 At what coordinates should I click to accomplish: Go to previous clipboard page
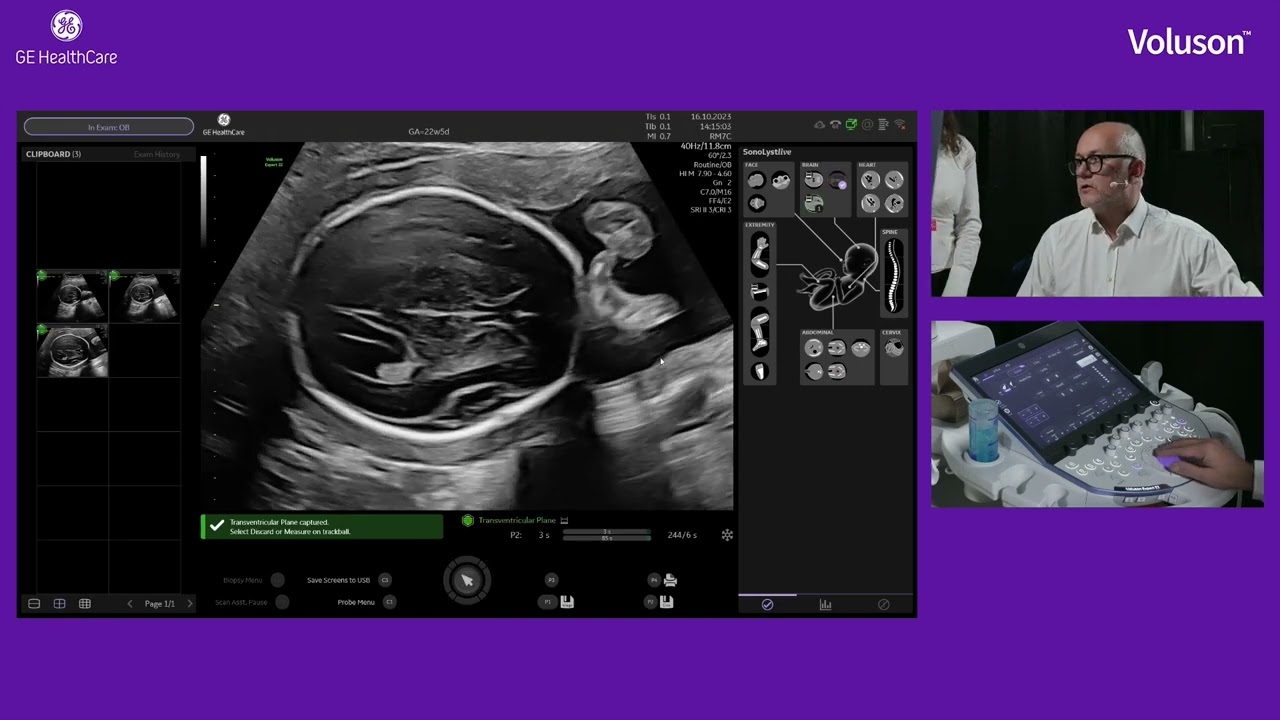[129, 604]
